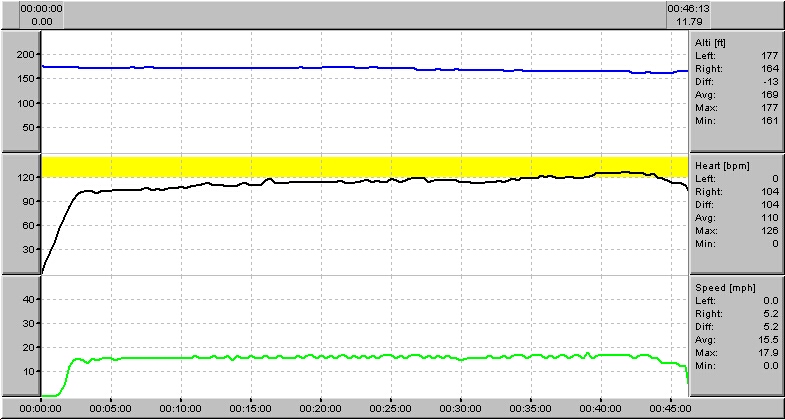This screenshot has width=785, height=420.
Task: Click heart Max value 126
Action: click(771, 231)
